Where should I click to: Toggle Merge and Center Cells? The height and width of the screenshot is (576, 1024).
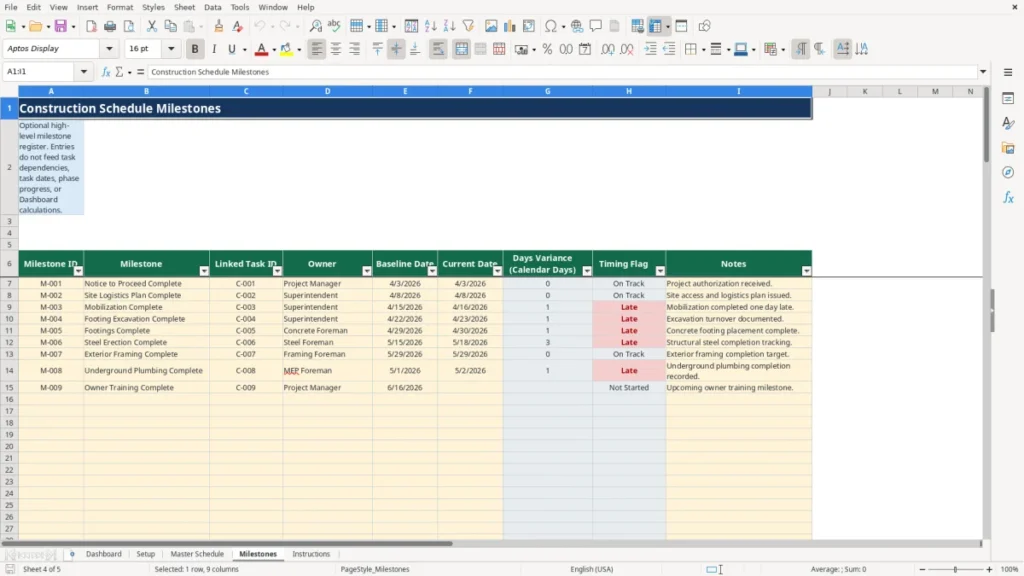tap(461, 49)
